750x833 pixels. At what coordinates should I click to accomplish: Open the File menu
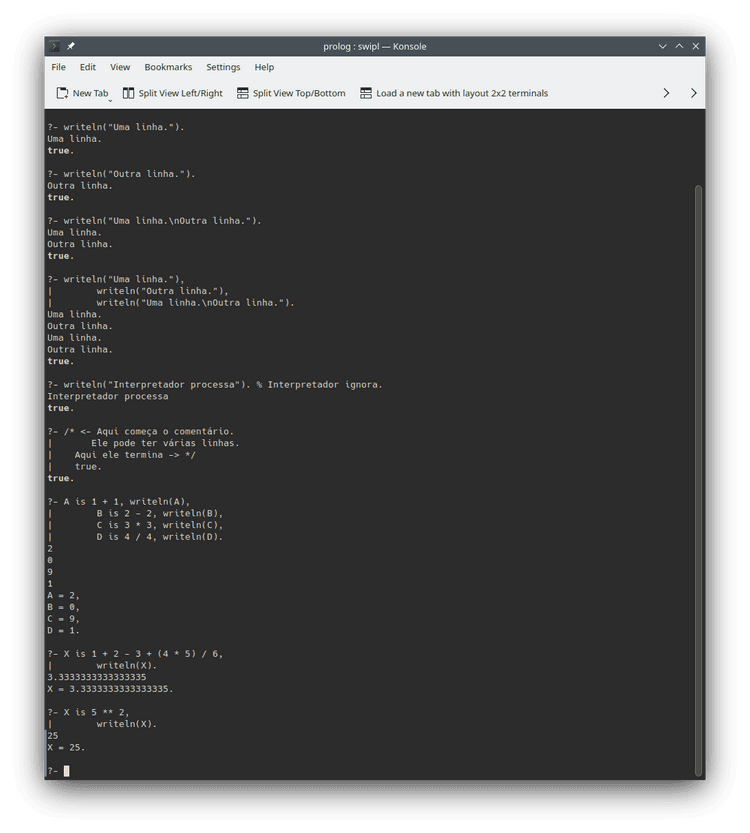pos(58,67)
